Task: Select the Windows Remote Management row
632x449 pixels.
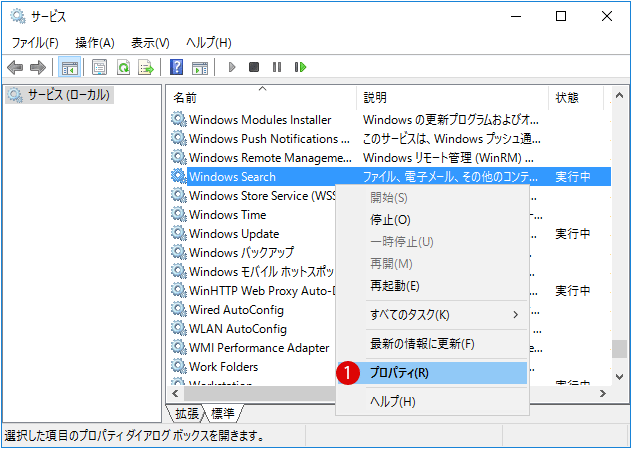Action: pyautogui.click(x=390, y=157)
